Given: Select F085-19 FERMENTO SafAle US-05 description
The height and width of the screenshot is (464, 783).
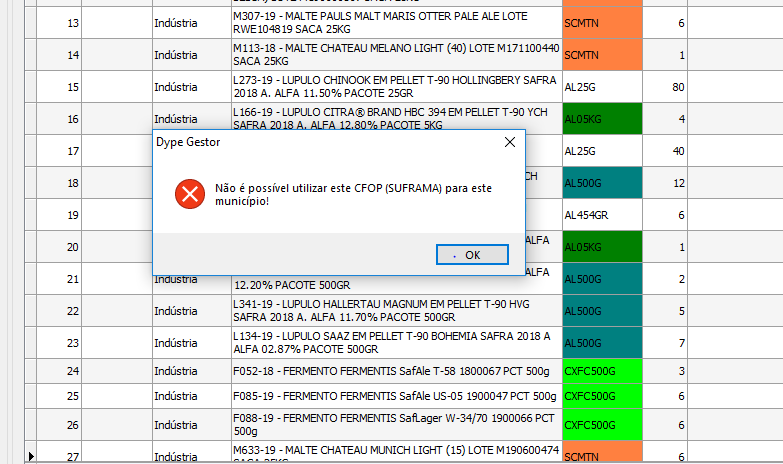Looking at the screenshot, I should point(397,396).
